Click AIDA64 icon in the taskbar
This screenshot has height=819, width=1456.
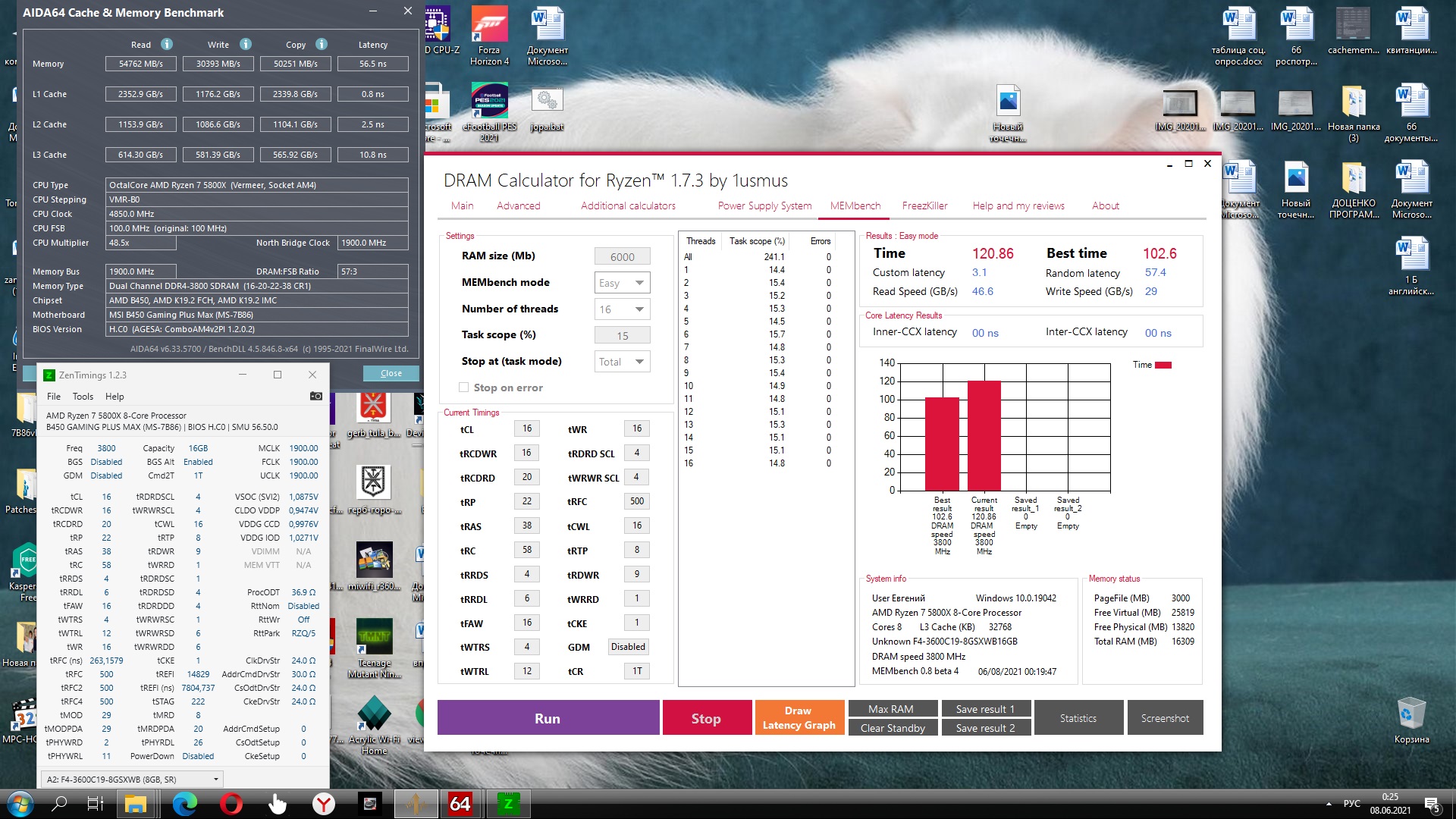coord(460,804)
